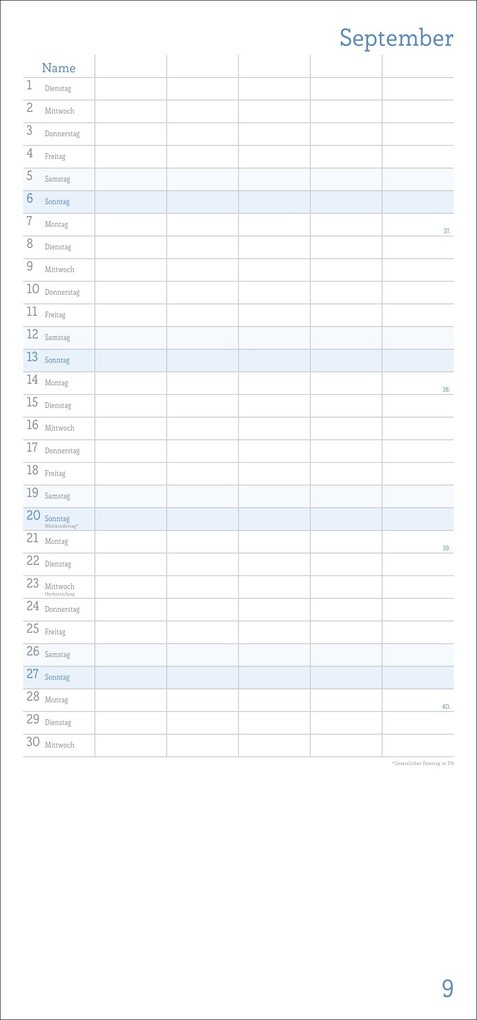
Task: Click the 1 Dienstag date cell
Action: [x=59, y=88]
